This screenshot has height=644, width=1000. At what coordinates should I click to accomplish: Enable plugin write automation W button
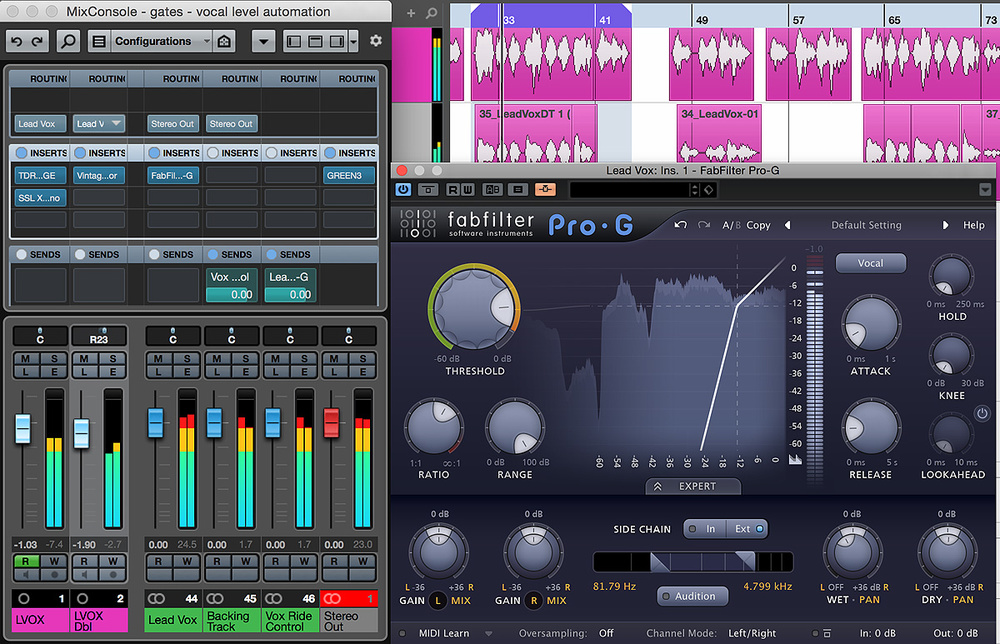point(467,189)
